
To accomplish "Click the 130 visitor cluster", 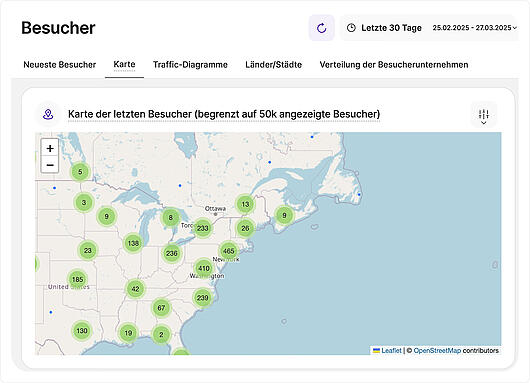I will pyautogui.click(x=82, y=331).
